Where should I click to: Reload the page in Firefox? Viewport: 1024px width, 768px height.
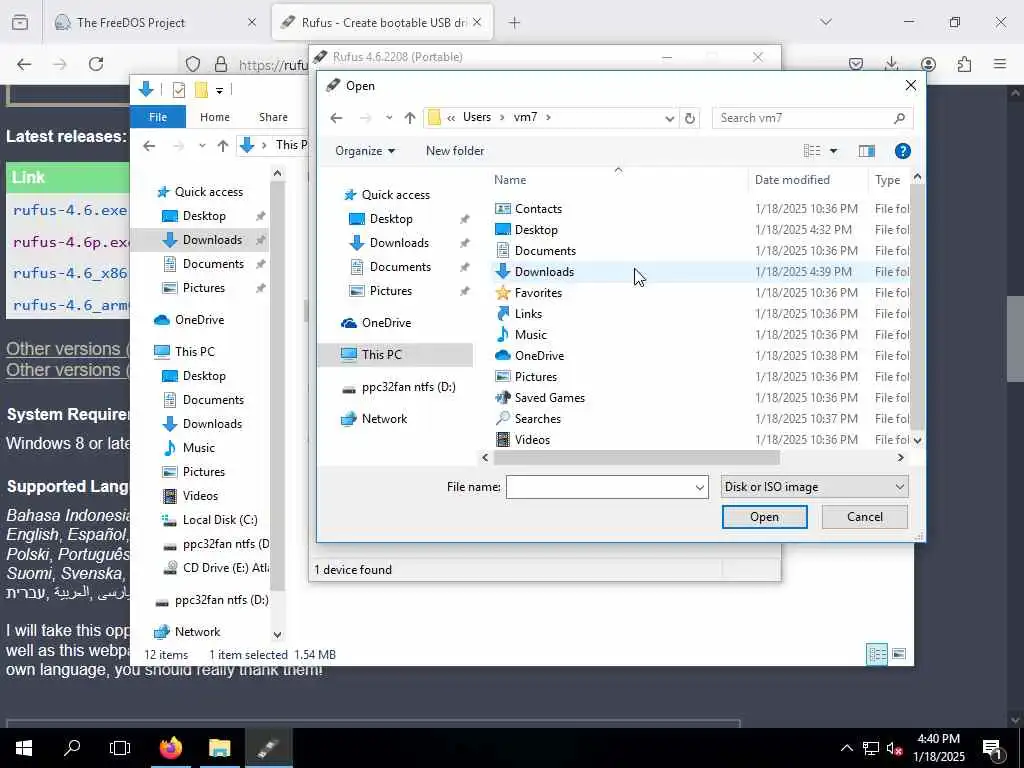coord(96,64)
